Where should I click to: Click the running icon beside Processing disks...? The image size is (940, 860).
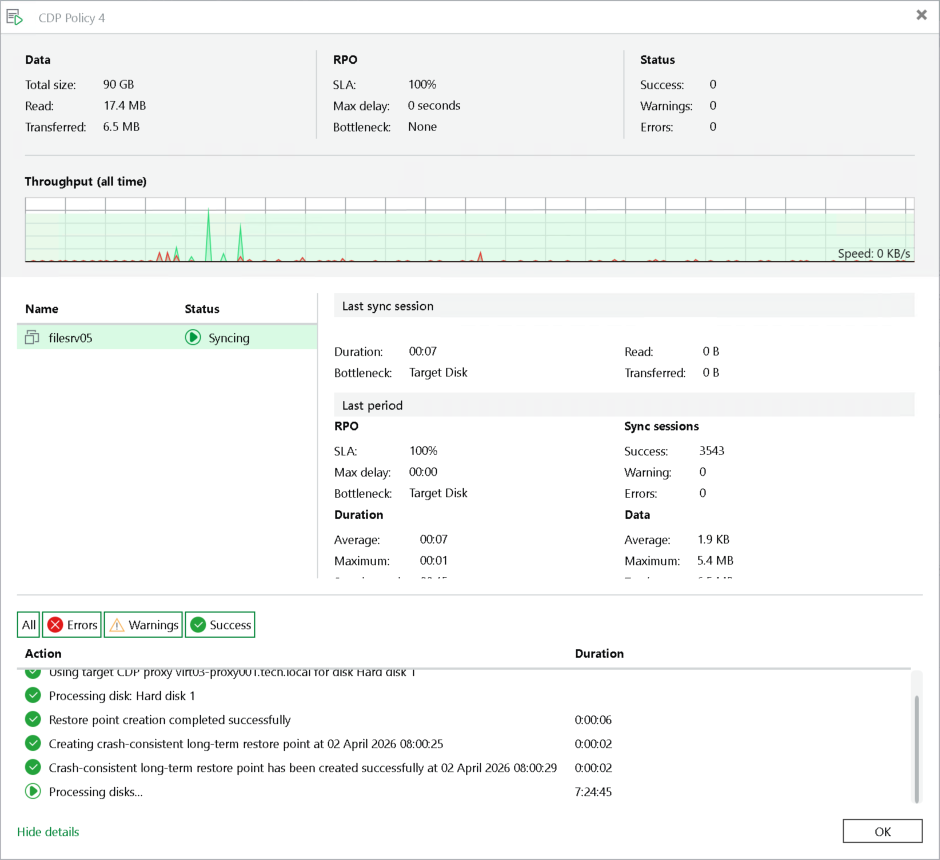tap(33, 791)
